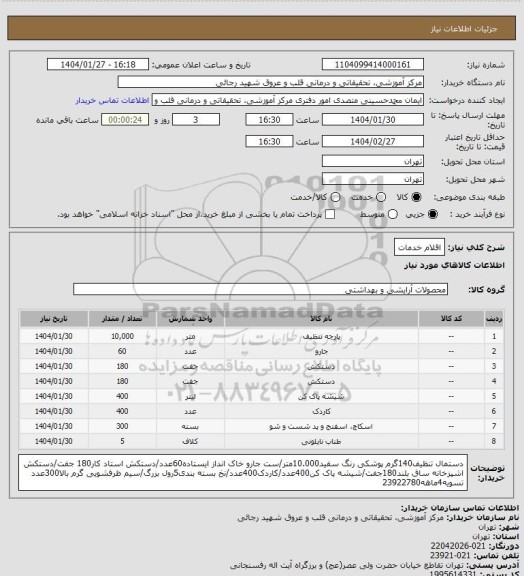Click unit لیتر in the شیشه پاک کن row

[190, 396]
